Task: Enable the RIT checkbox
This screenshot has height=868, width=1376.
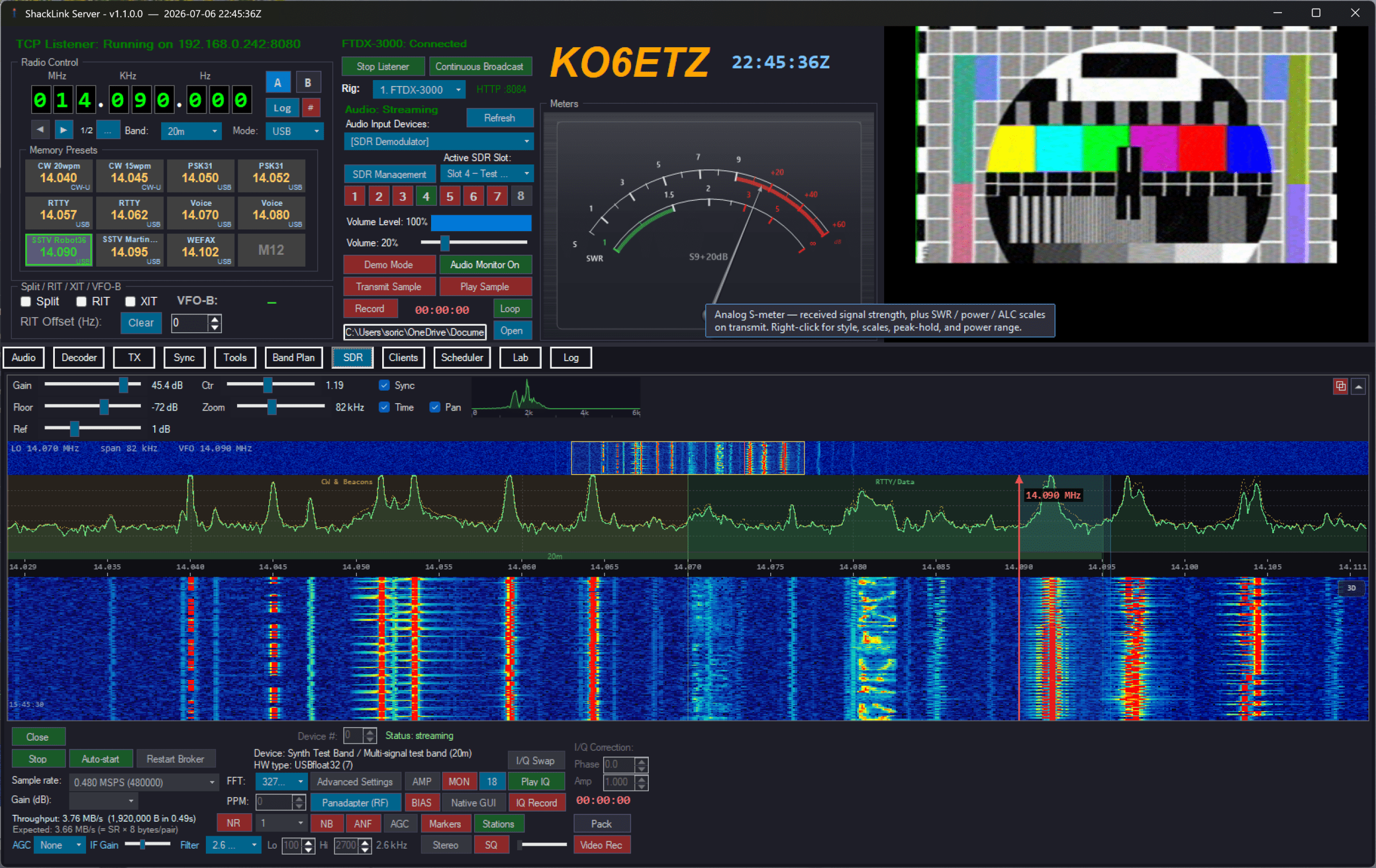Action: [x=81, y=302]
